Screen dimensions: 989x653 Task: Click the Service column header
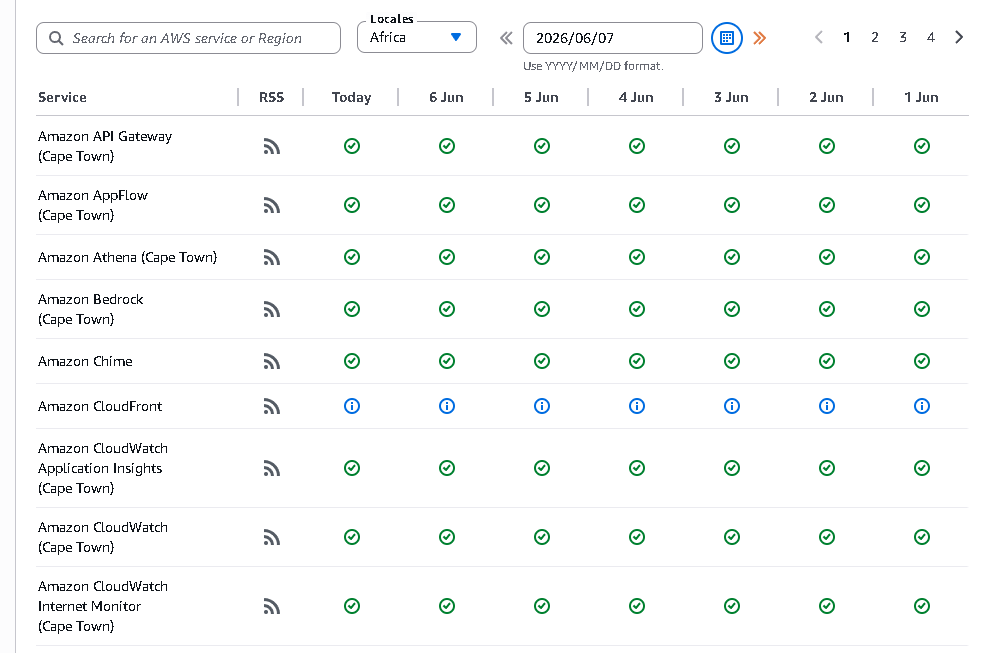[62, 97]
